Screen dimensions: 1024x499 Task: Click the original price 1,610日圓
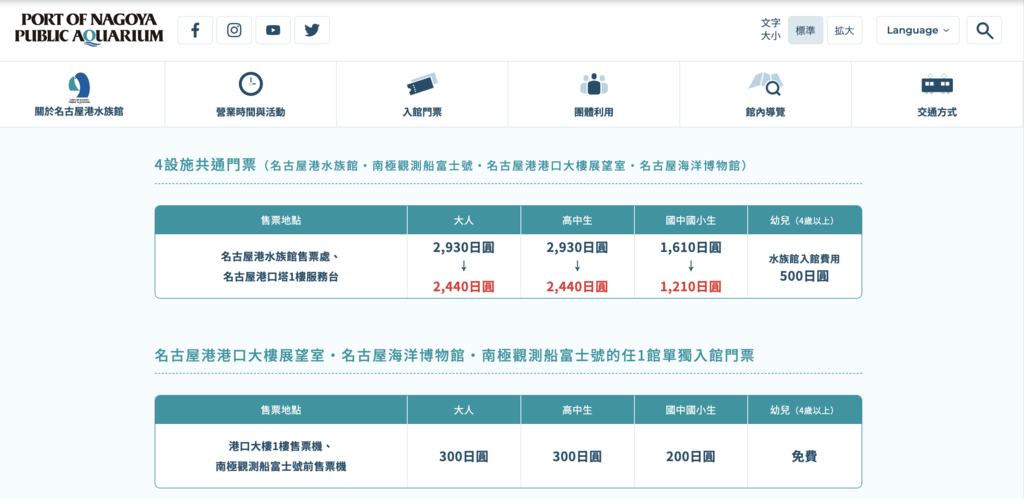[690, 248]
